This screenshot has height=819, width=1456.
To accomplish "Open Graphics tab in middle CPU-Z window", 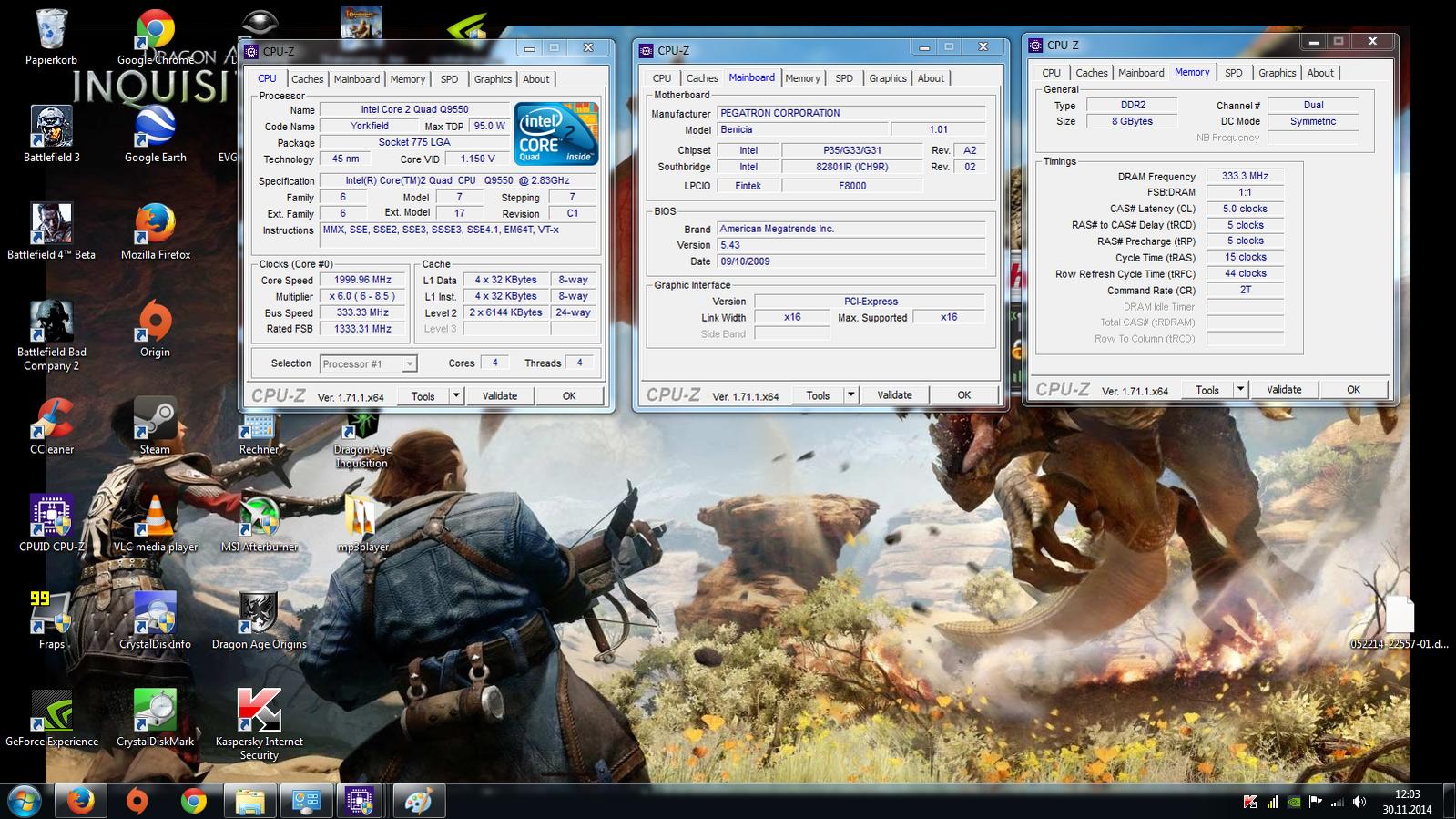I will (x=888, y=78).
